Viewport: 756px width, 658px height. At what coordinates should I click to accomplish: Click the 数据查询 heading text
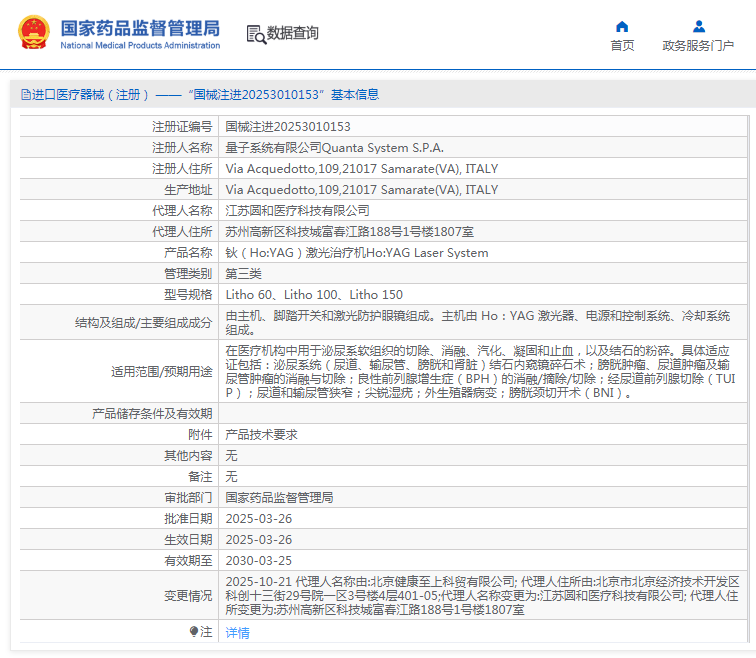click(293, 34)
